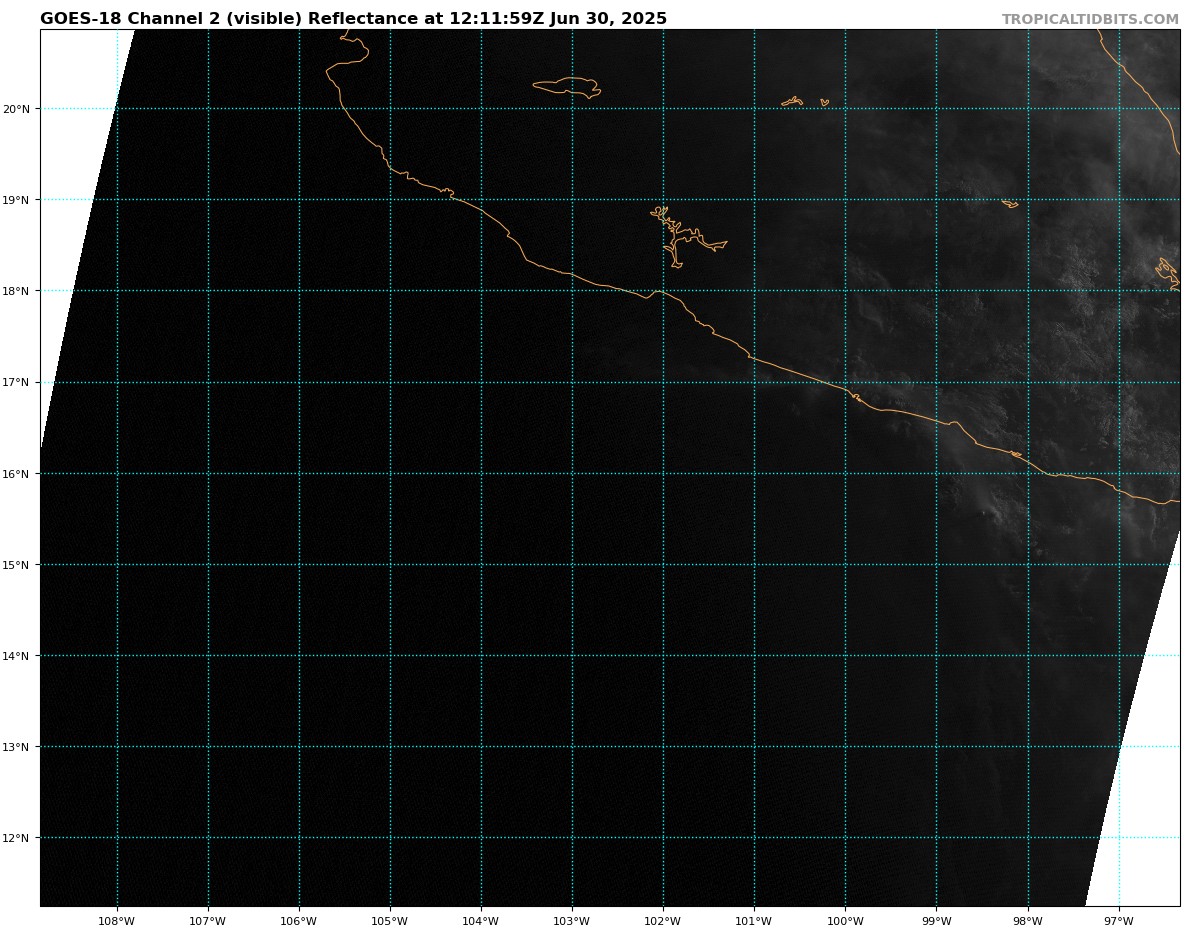
Task: Click the 105°W longitude label
Action: (x=390, y=921)
